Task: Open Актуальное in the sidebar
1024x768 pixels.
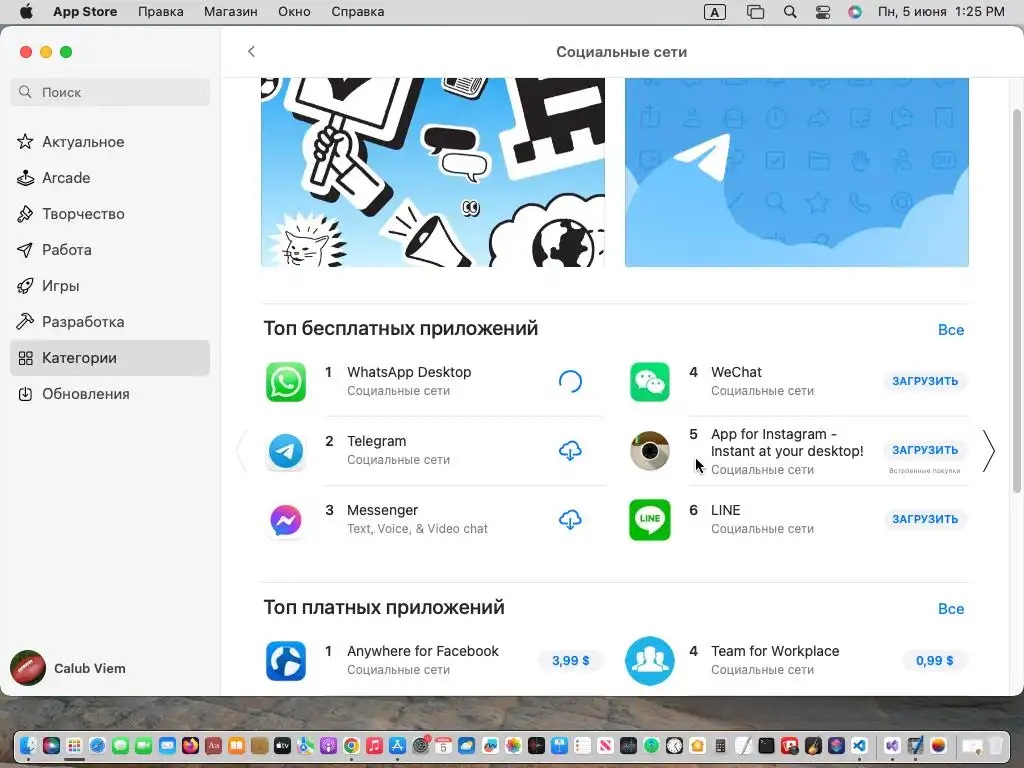Action: coord(110,142)
